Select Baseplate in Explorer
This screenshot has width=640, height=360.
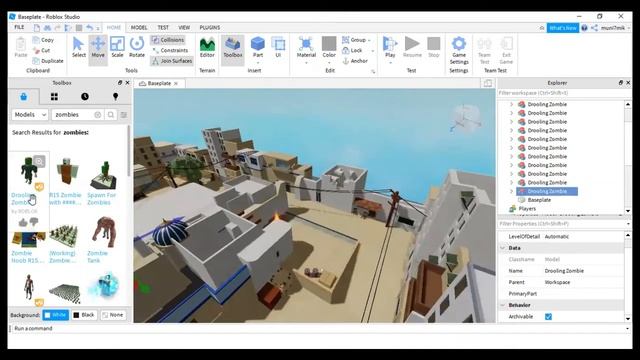pos(539,200)
